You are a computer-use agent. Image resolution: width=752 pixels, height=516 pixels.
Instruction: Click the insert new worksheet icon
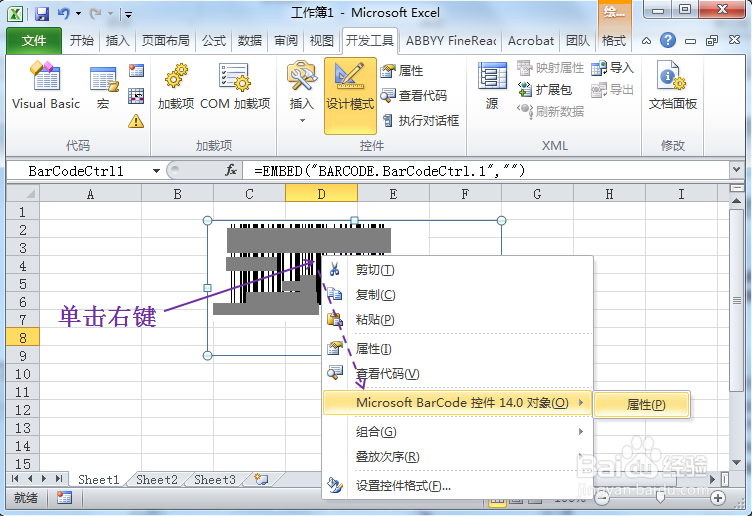261,479
